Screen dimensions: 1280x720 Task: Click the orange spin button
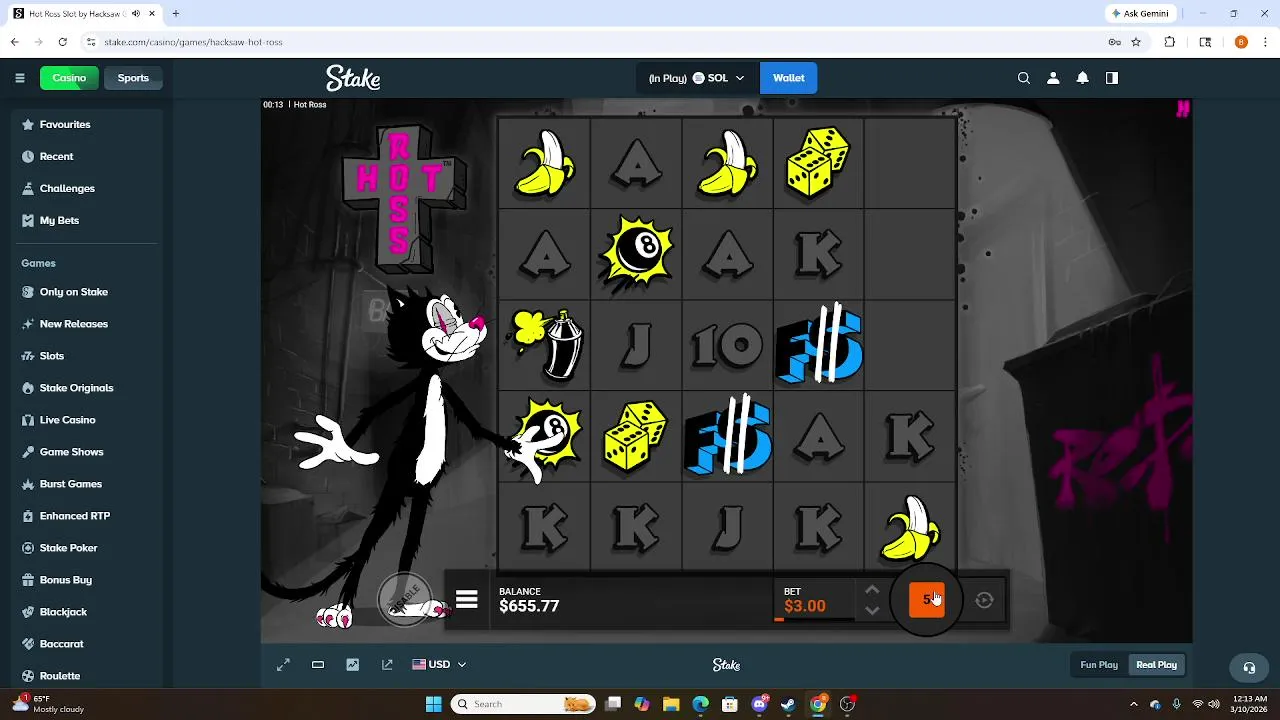pos(926,600)
